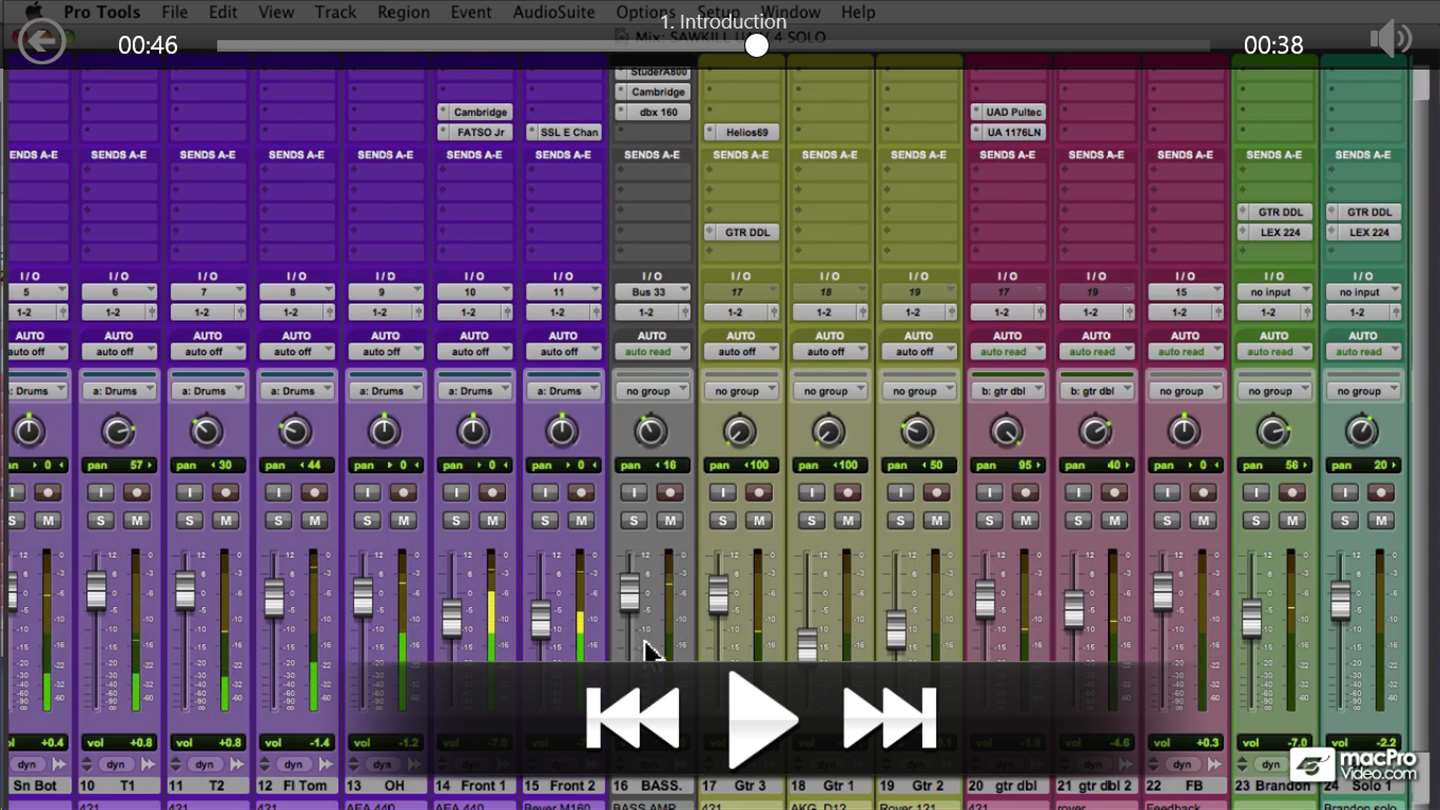
Task: Click the volume readout showing +0.3 on FB
Action: [1185, 743]
